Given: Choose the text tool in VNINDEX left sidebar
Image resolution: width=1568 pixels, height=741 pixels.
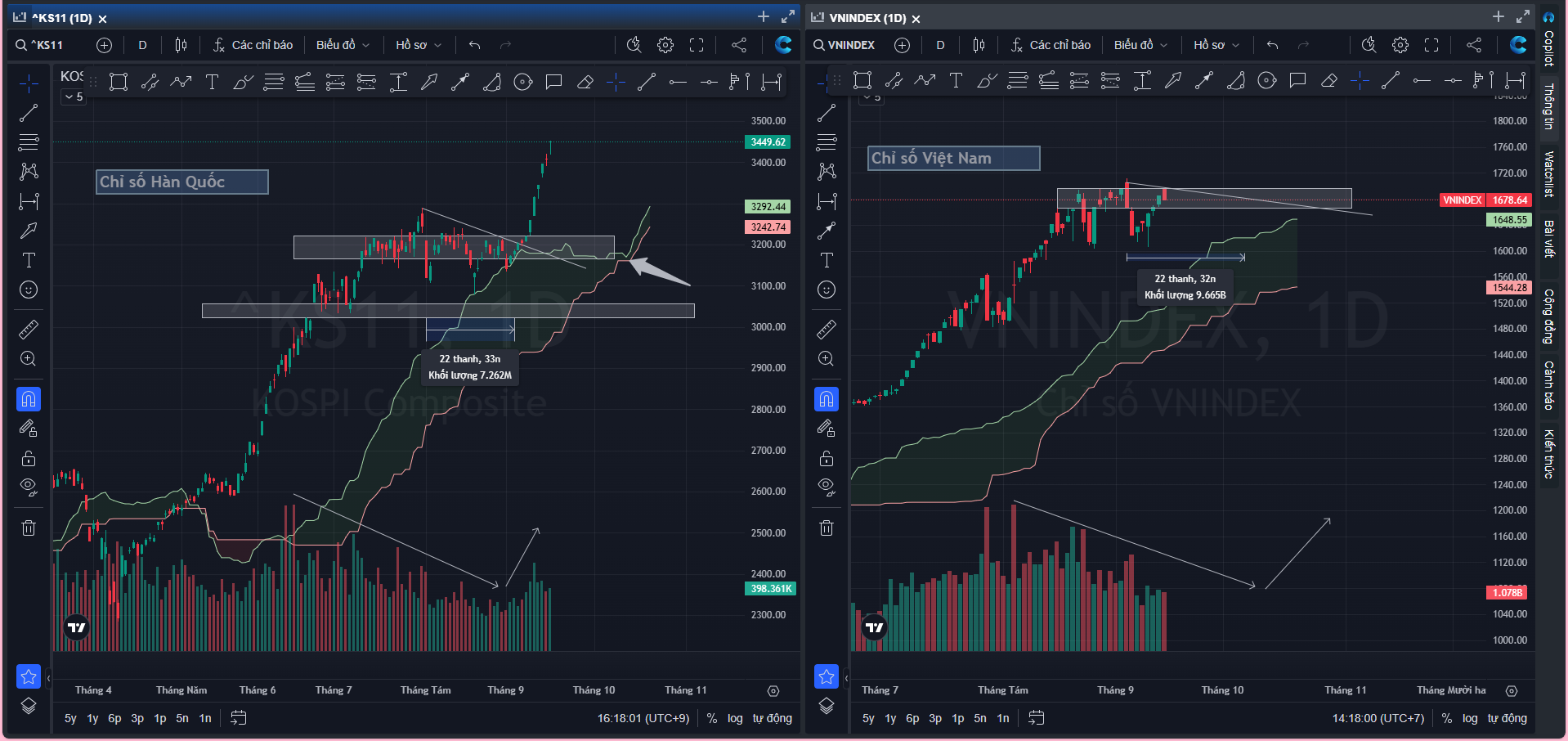Looking at the screenshot, I should (827, 260).
